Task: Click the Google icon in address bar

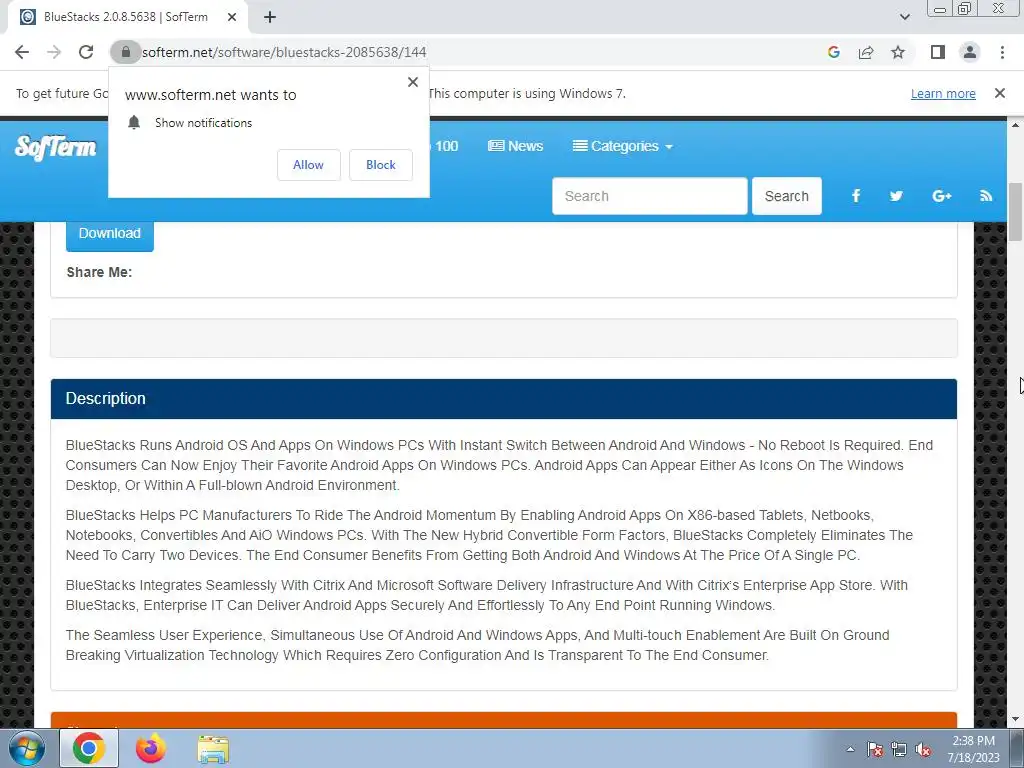Action: [x=833, y=52]
